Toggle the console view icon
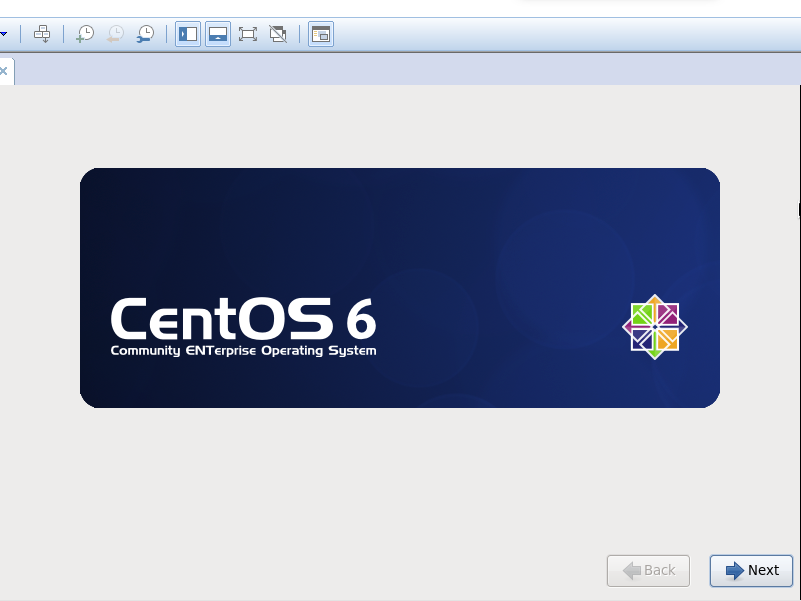The width and height of the screenshot is (801, 601). 321,34
